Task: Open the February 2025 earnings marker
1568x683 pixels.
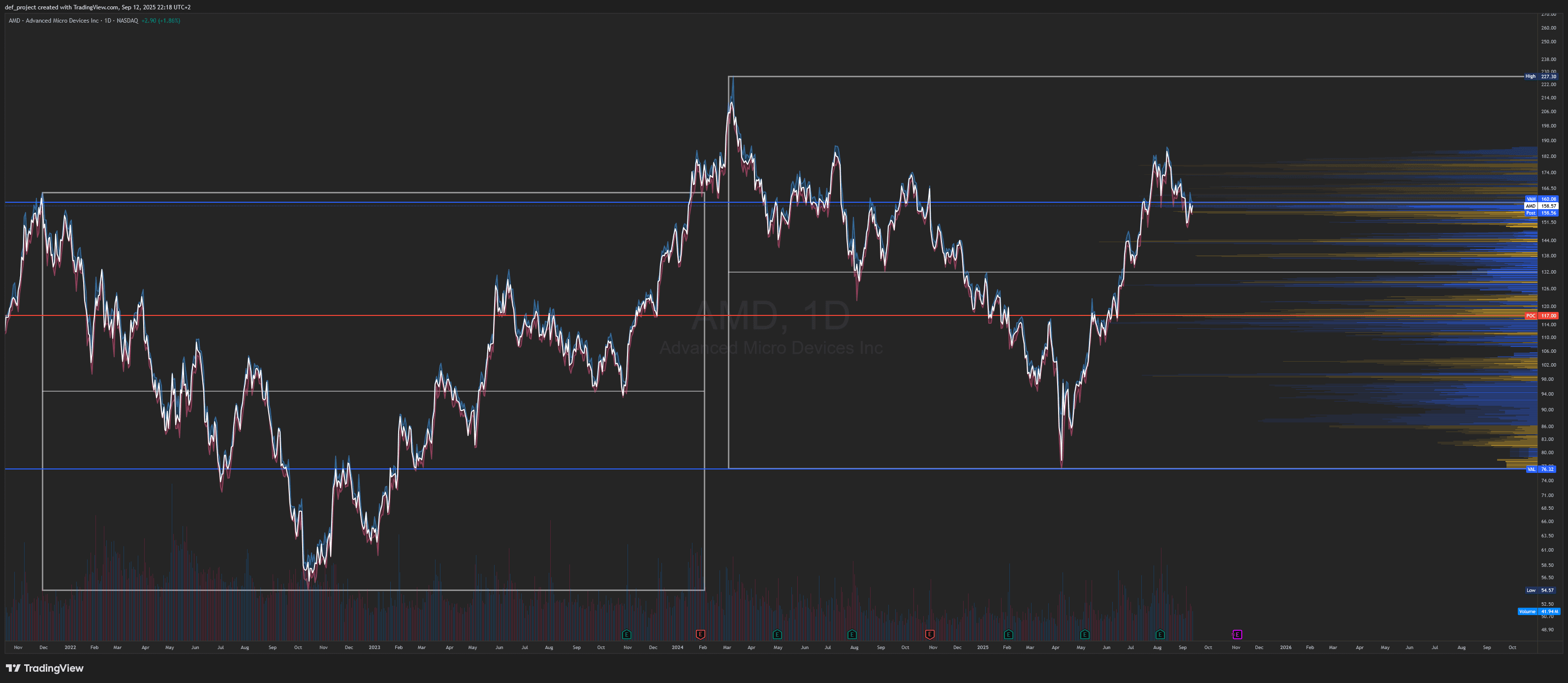Action: point(1008,634)
